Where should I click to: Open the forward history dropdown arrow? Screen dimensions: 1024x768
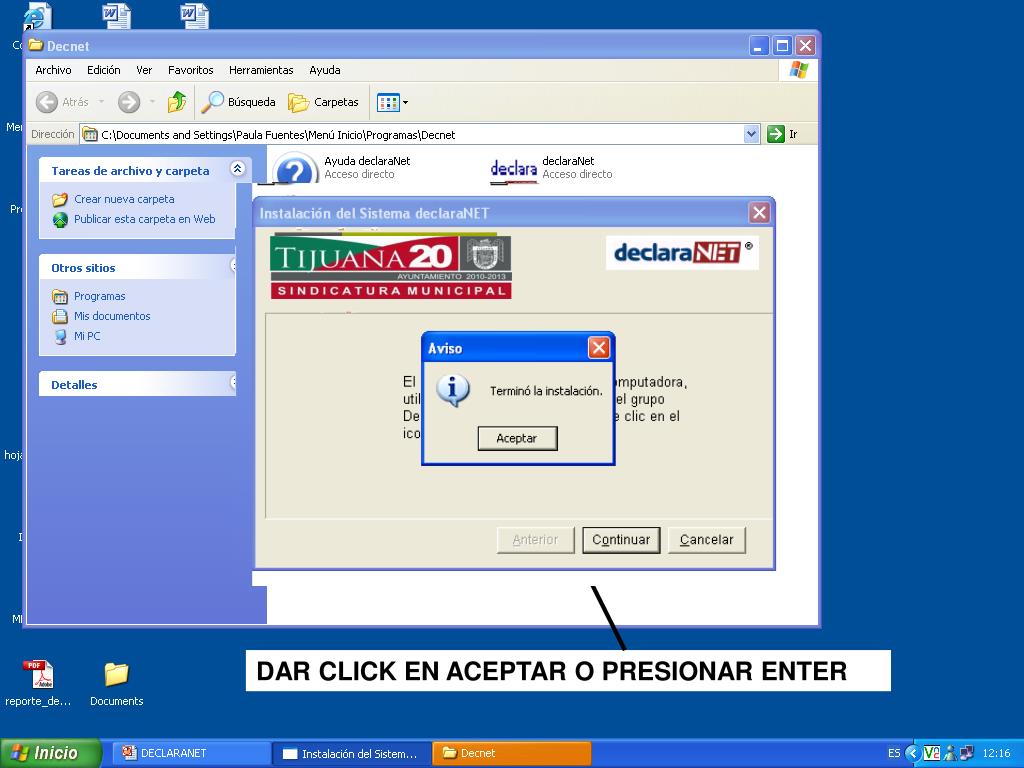152,102
